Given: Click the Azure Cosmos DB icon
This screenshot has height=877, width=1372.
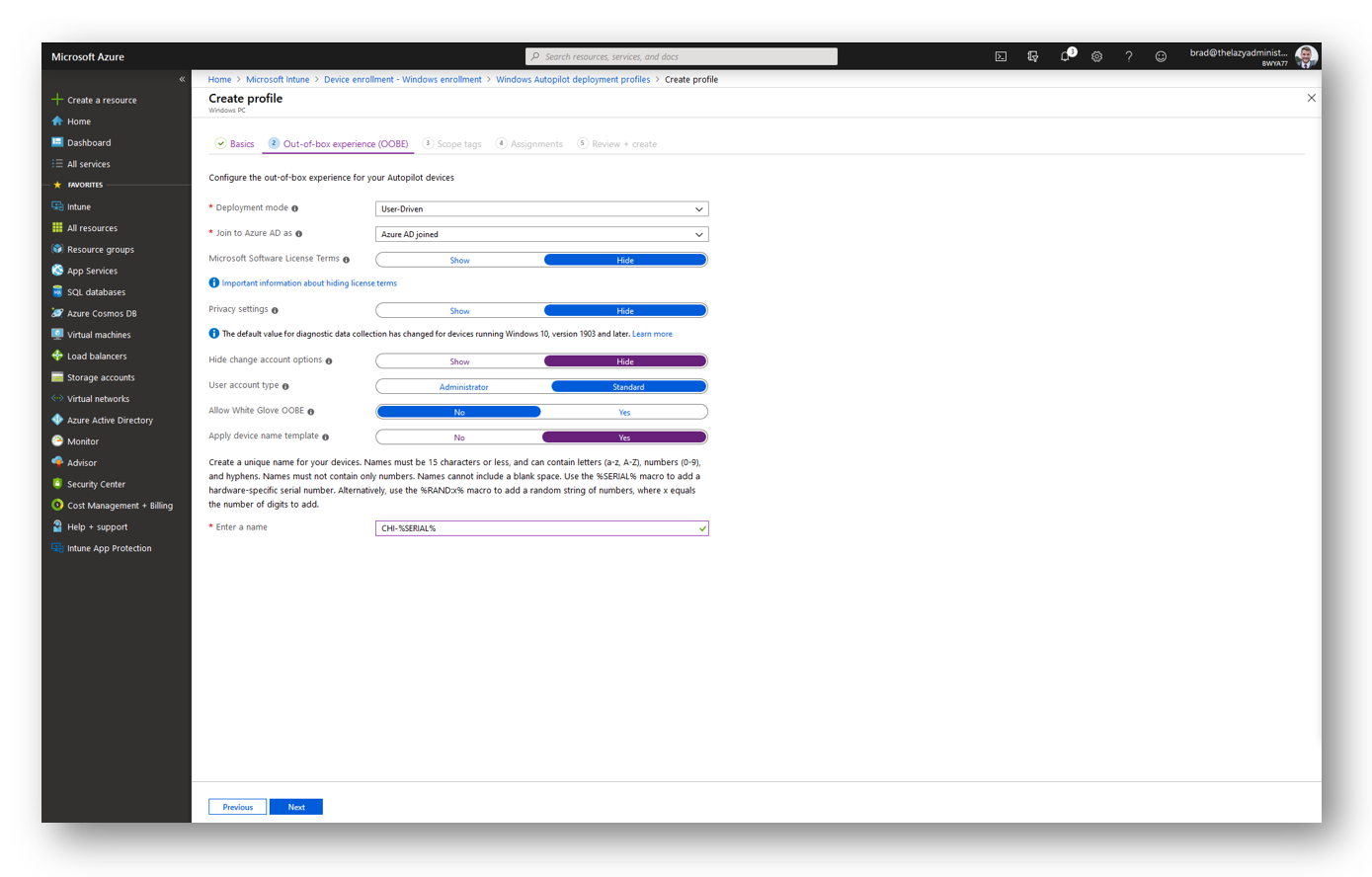Looking at the screenshot, I should [57, 313].
